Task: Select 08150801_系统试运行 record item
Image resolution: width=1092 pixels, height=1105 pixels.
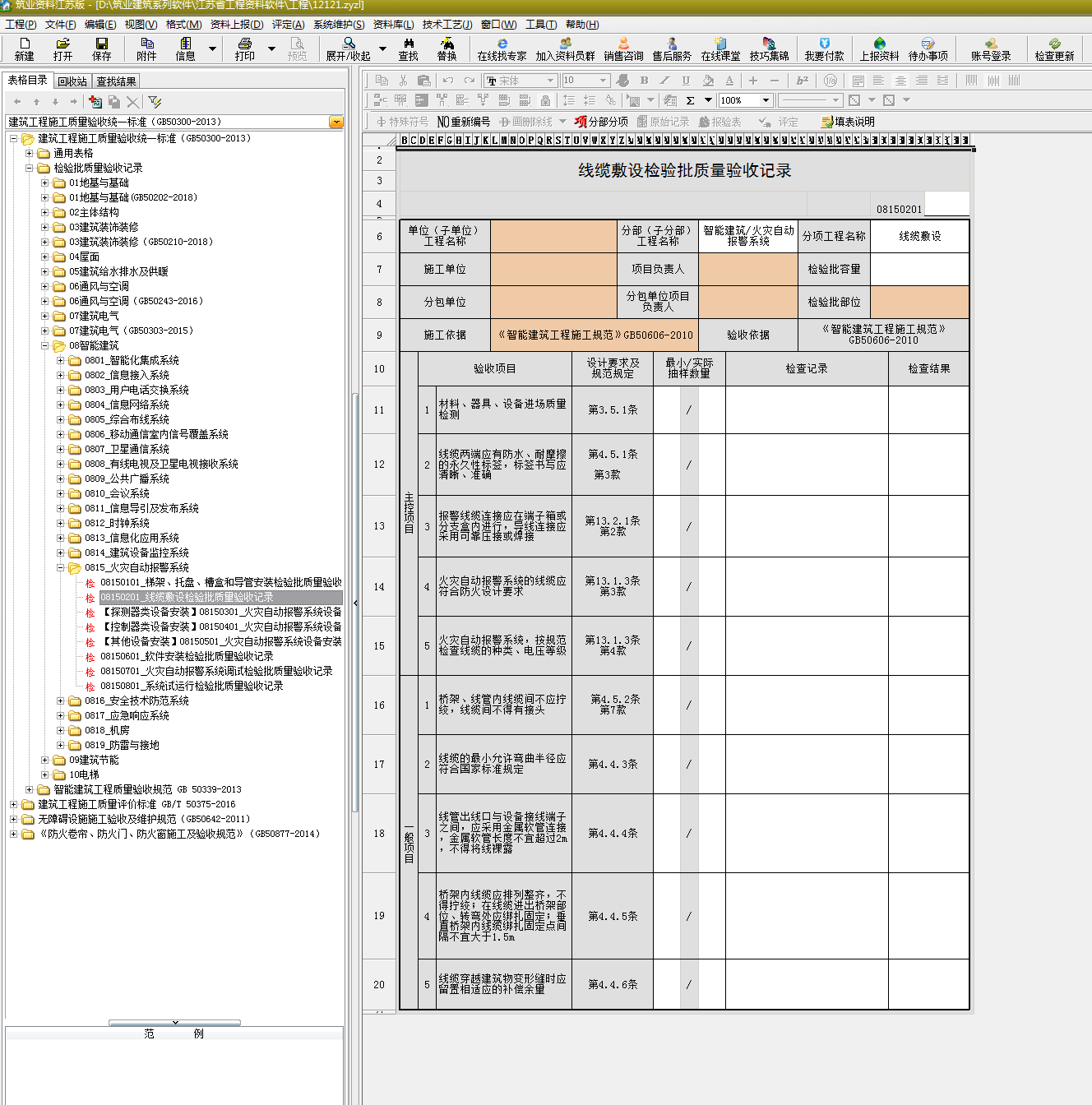Action: coord(192,686)
